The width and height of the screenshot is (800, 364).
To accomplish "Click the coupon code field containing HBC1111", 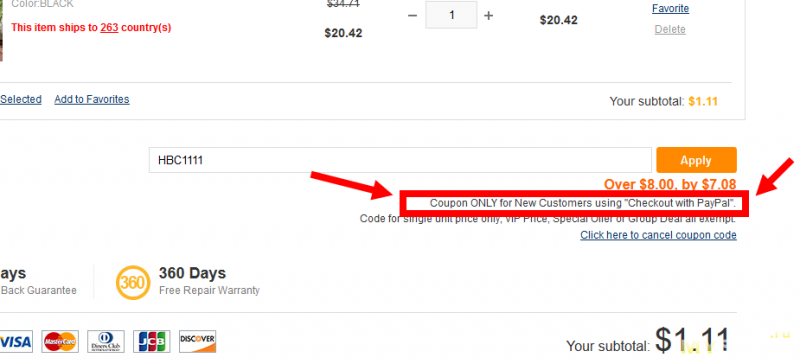I will (401, 160).
